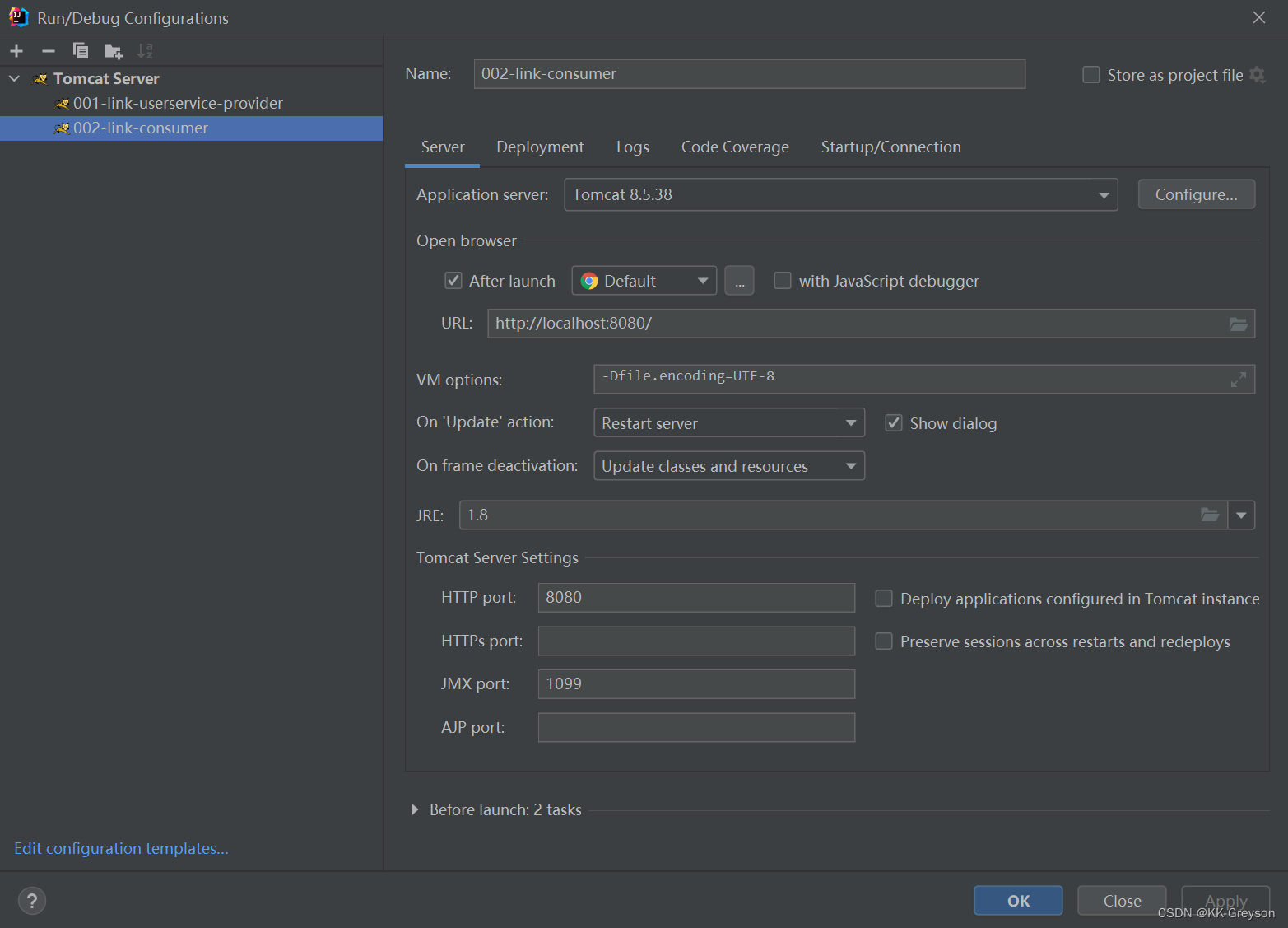Toggle Store as project file checkbox
Image resolution: width=1288 pixels, height=928 pixels.
1091,75
